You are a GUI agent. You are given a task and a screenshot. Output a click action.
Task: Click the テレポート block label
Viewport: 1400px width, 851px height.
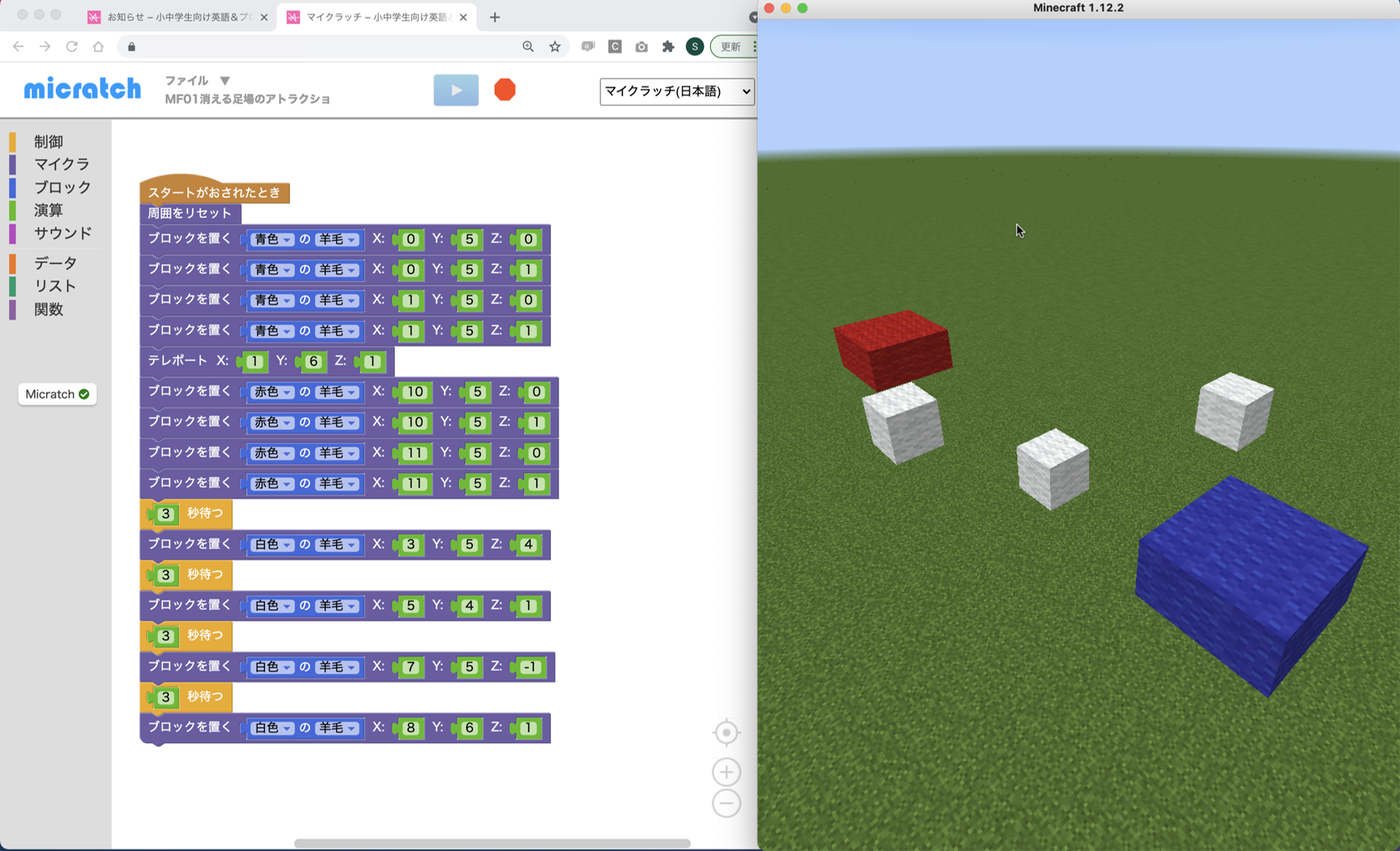coord(178,360)
